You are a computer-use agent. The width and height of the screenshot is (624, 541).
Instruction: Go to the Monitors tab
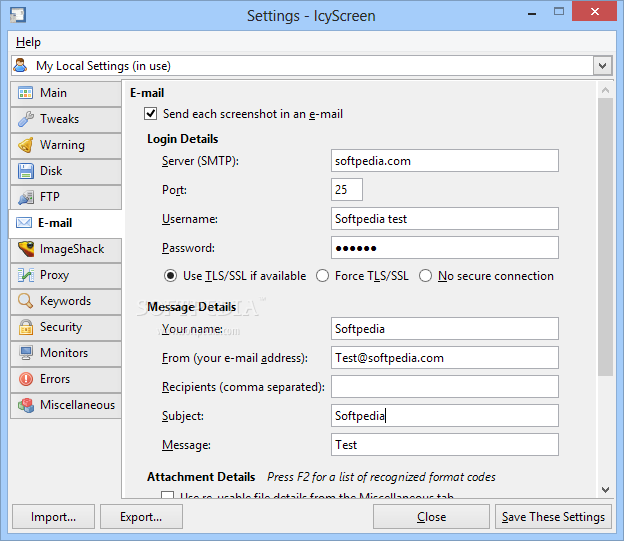point(66,353)
